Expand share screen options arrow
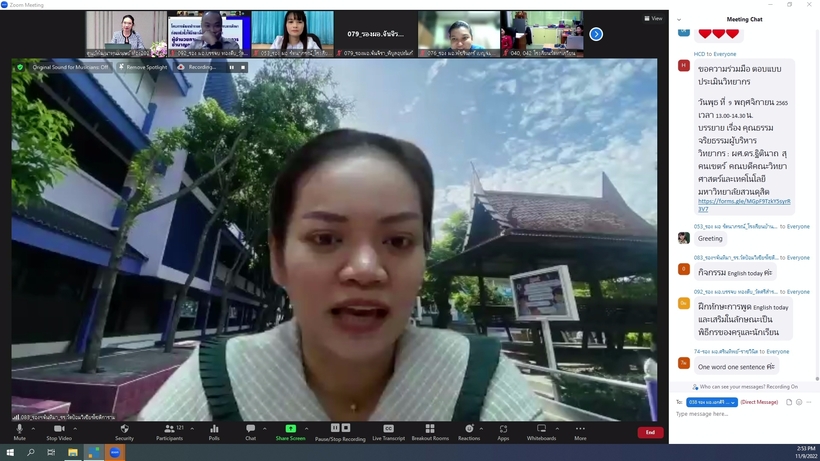 point(306,429)
